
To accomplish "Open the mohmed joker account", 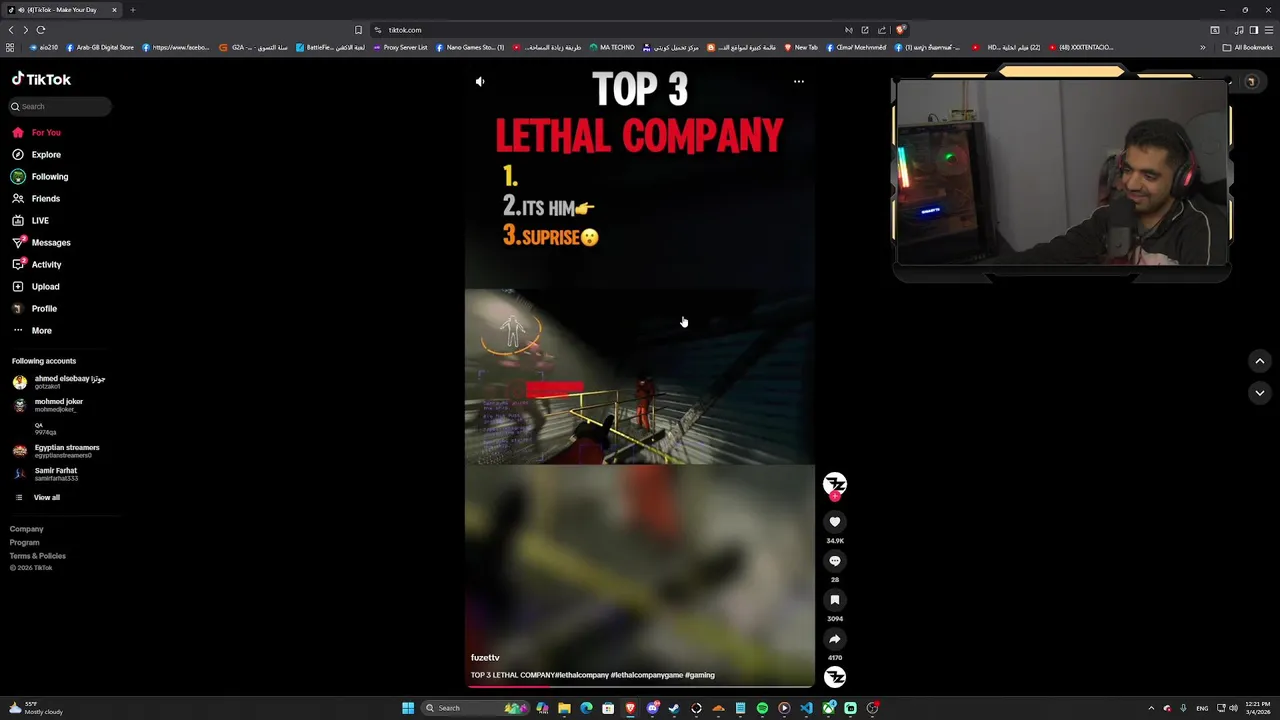I will 49,405.
